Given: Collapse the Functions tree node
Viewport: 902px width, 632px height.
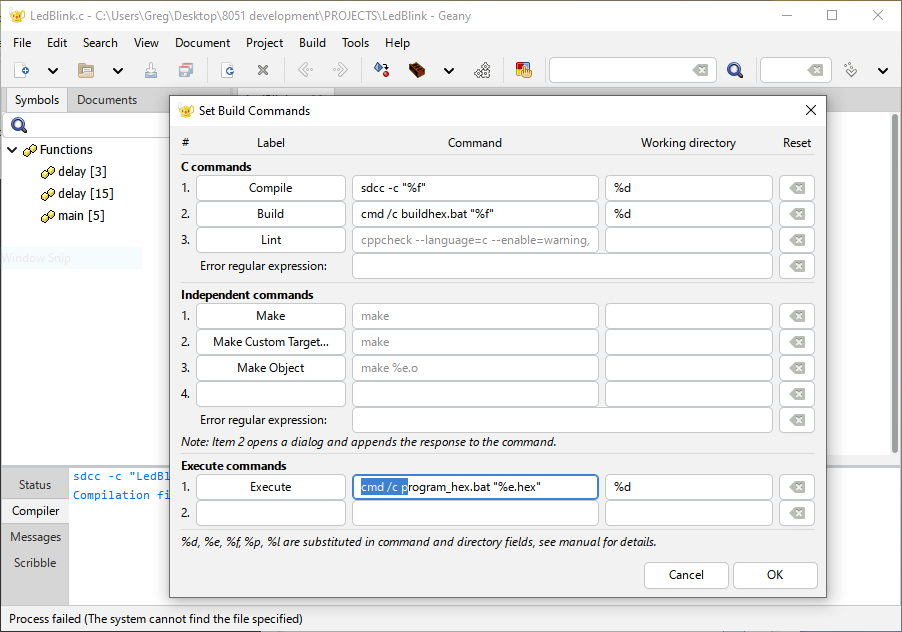Looking at the screenshot, I should tap(12, 150).
